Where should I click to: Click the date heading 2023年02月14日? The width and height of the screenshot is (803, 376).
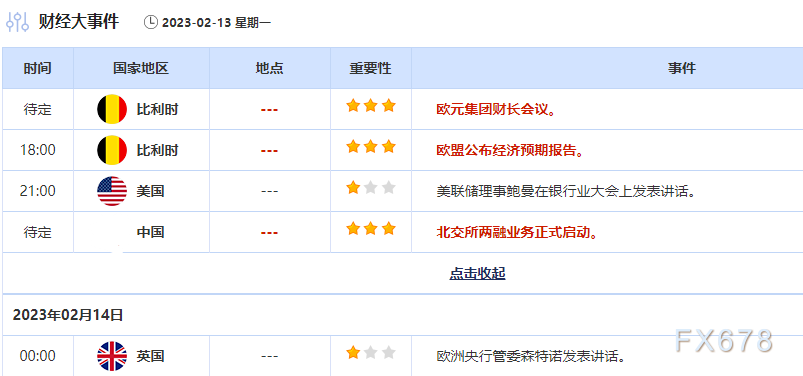point(68,315)
